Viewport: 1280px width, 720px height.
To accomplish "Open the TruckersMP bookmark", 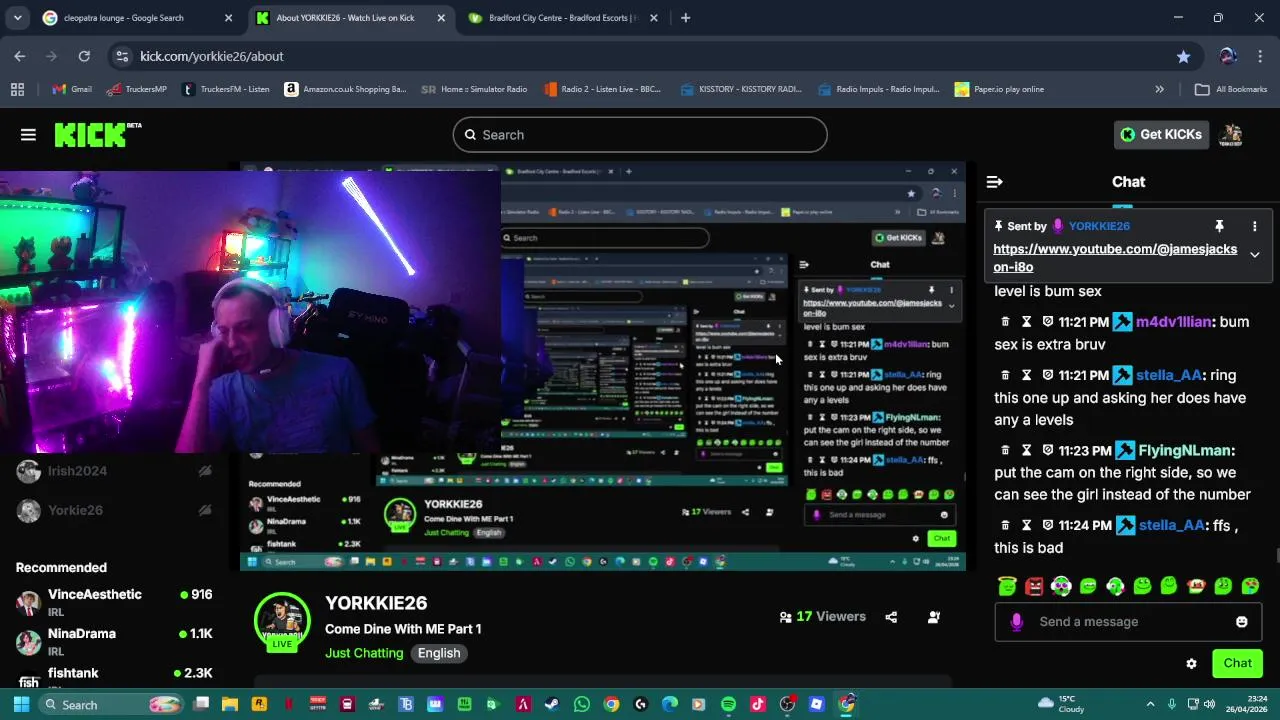I will (137, 89).
